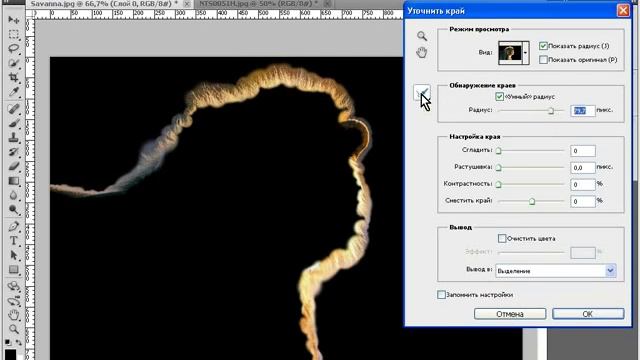Screen dimensions: 640x360
Task: Reset to default foreground/background colors
Action: [x=8, y=342]
